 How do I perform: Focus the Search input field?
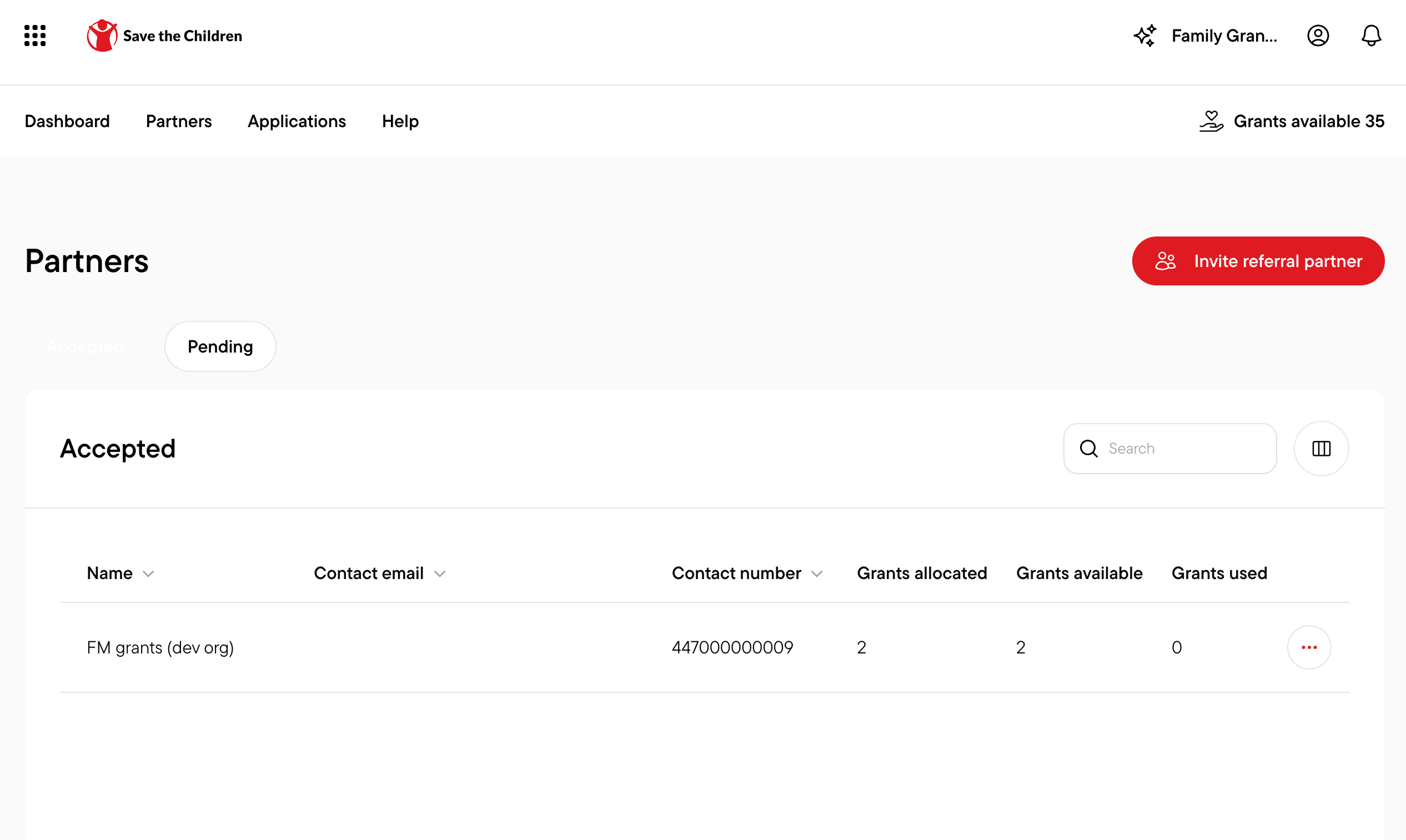pyautogui.click(x=1169, y=448)
